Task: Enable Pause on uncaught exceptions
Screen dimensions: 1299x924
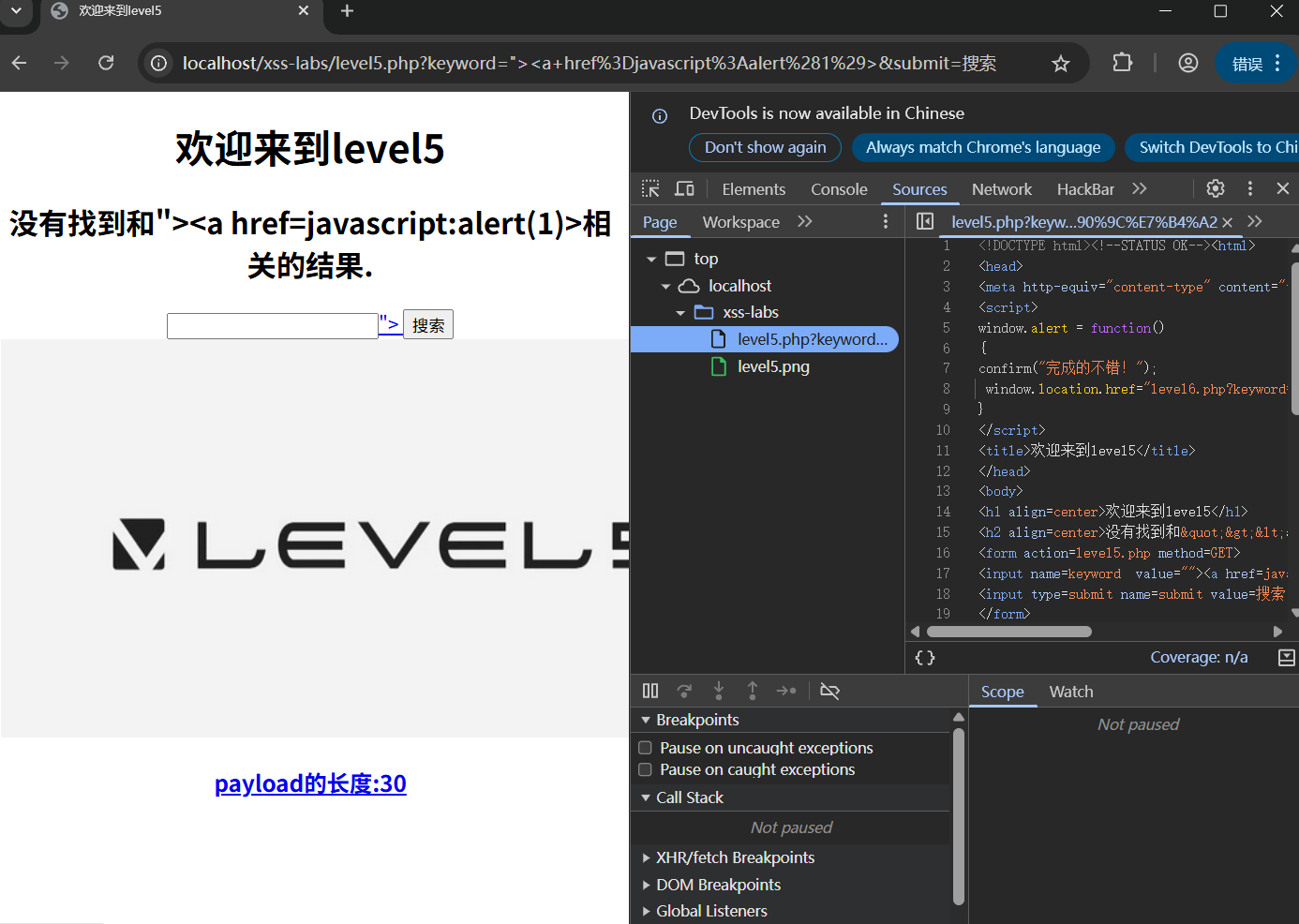Action: (x=645, y=748)
